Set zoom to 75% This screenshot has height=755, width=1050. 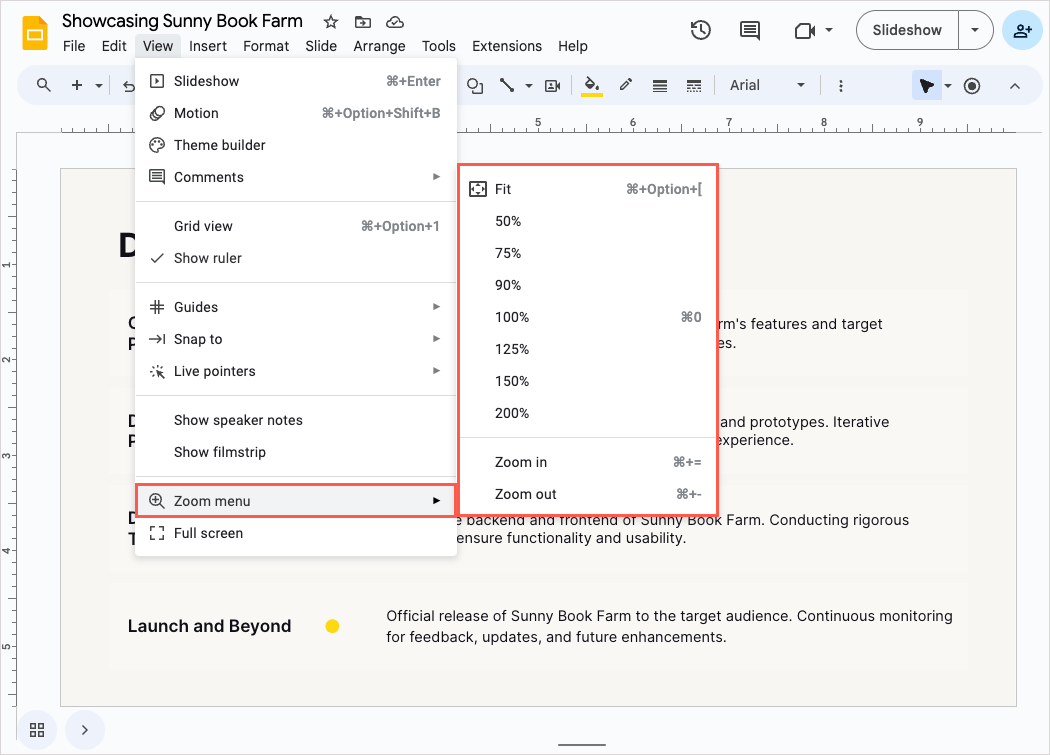point(588,253)
